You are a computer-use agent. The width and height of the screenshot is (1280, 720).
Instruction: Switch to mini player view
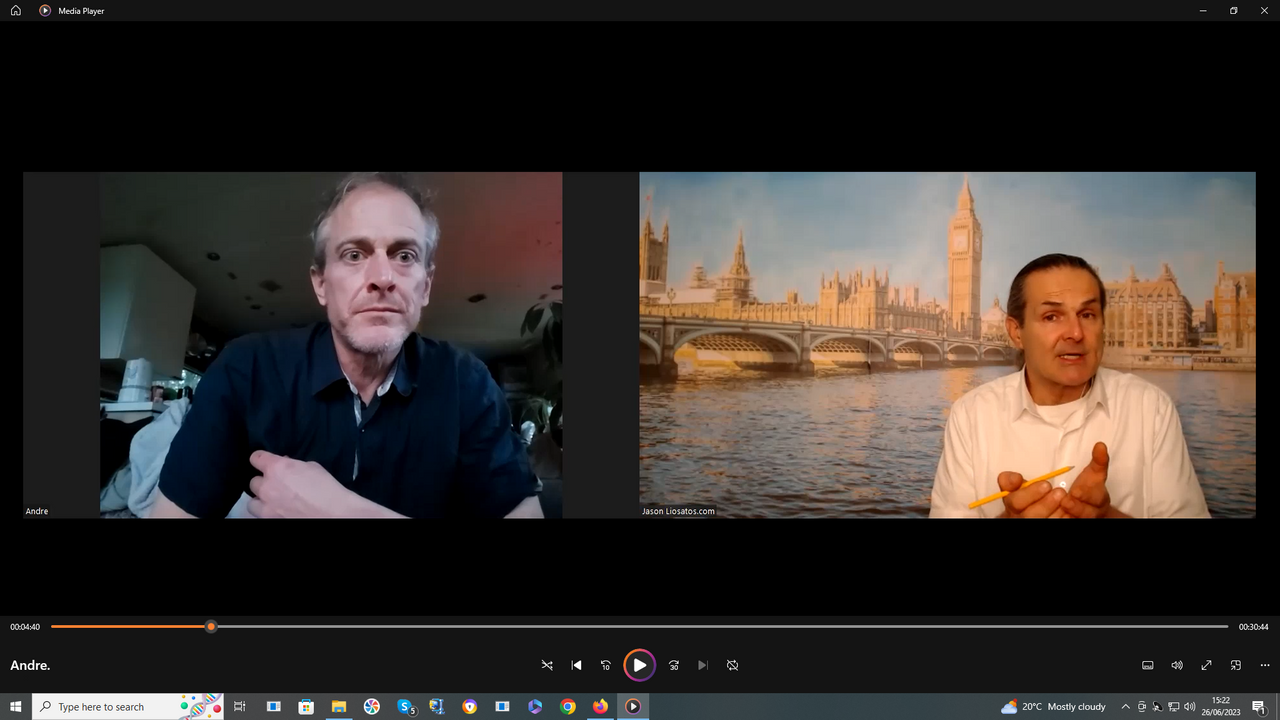[x=1236, y=665]
